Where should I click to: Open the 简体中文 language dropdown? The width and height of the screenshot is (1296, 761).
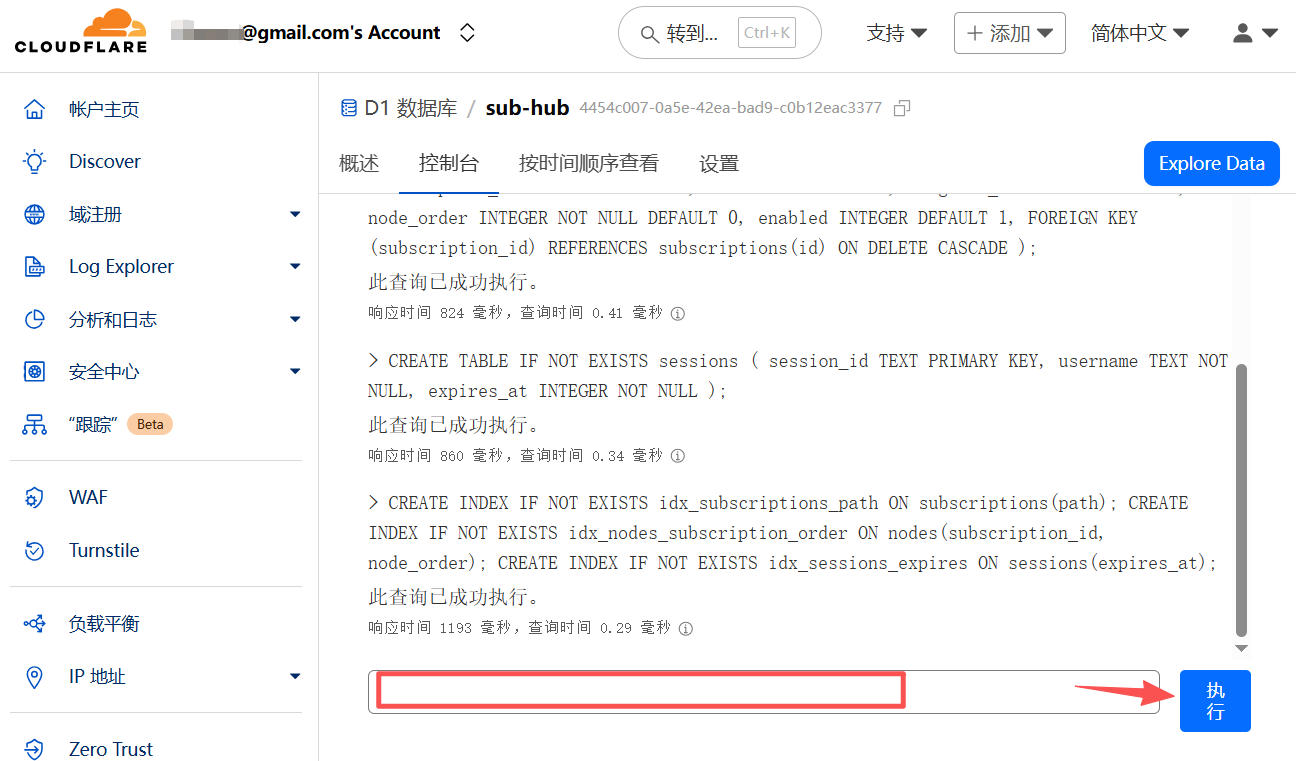click(1139, 33)
